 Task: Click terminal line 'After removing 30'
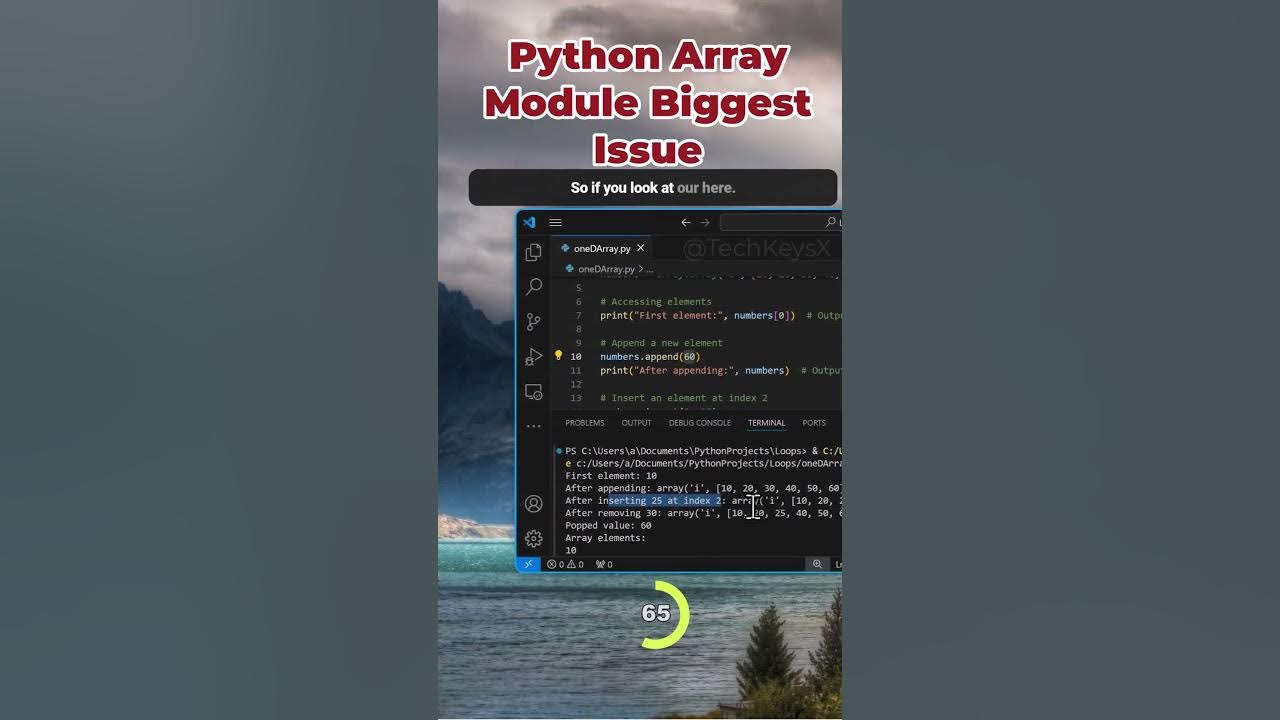(703, 513)
